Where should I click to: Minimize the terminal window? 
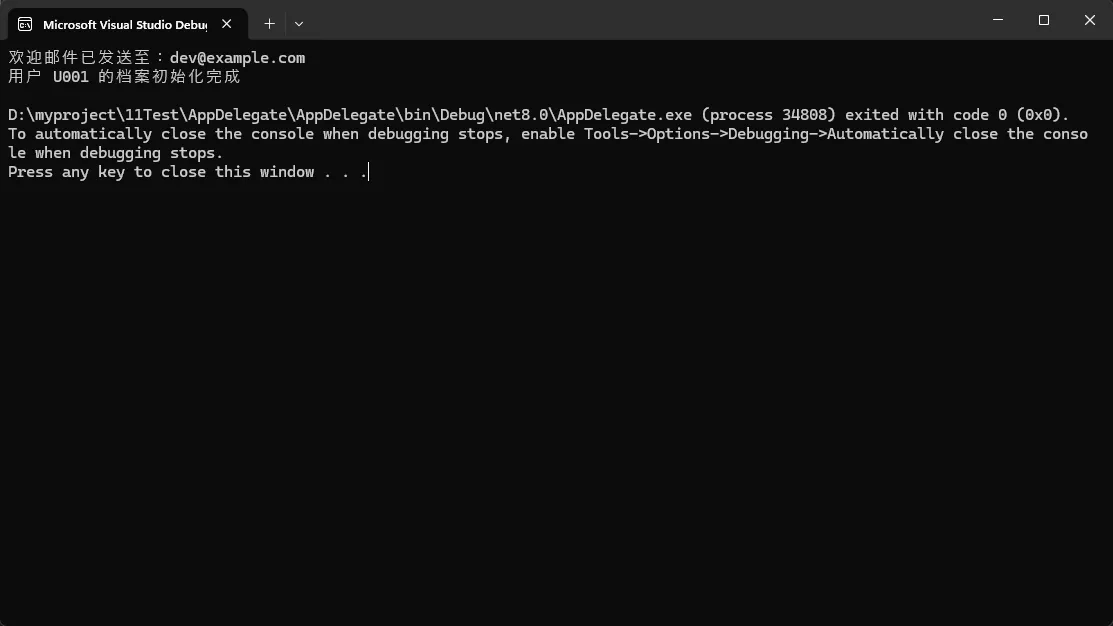point(998,20)
